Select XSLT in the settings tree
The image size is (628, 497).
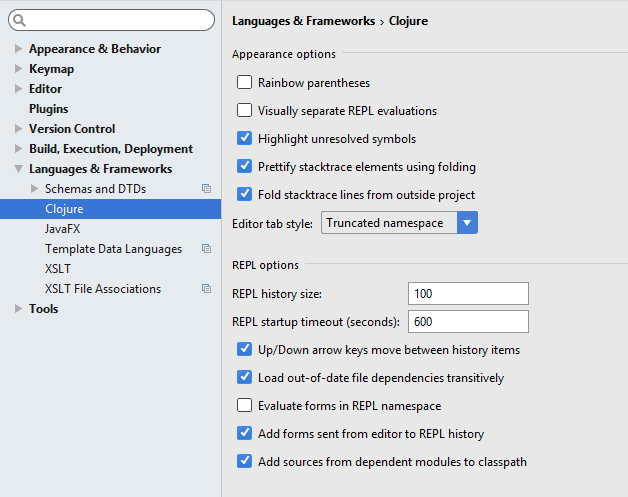58,269
